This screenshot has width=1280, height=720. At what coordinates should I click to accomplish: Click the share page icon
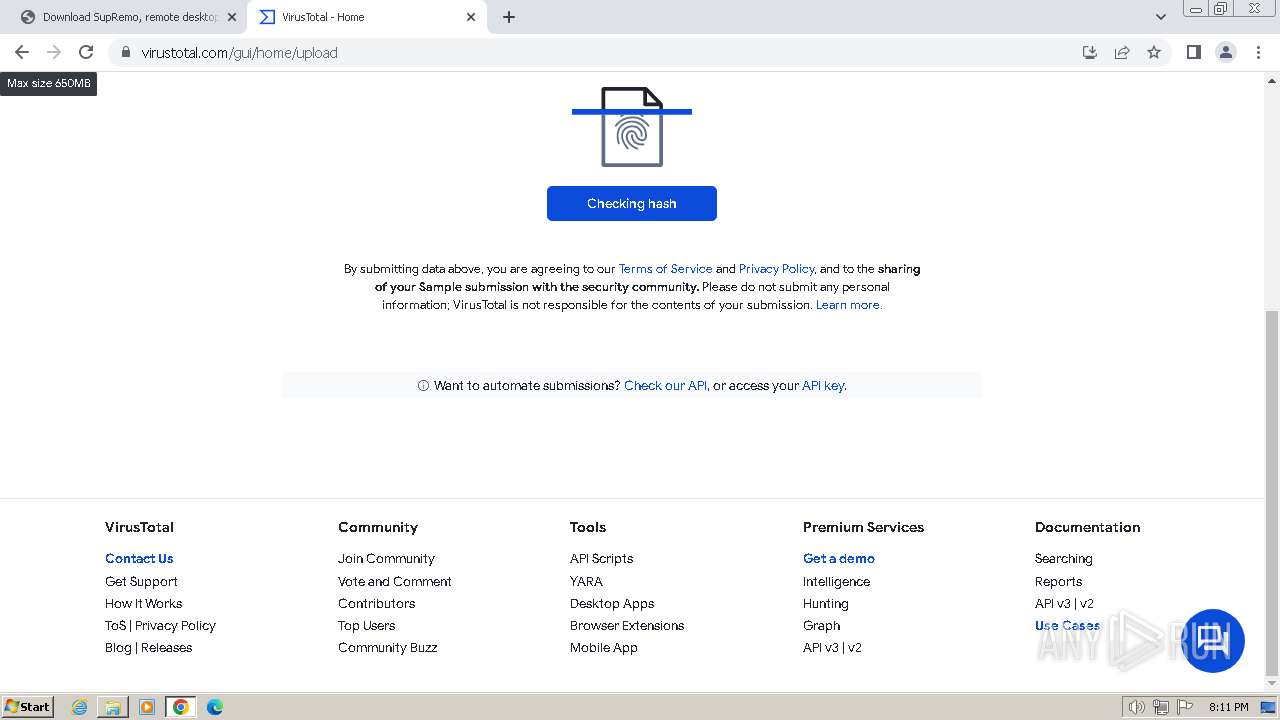[1122, 52]
